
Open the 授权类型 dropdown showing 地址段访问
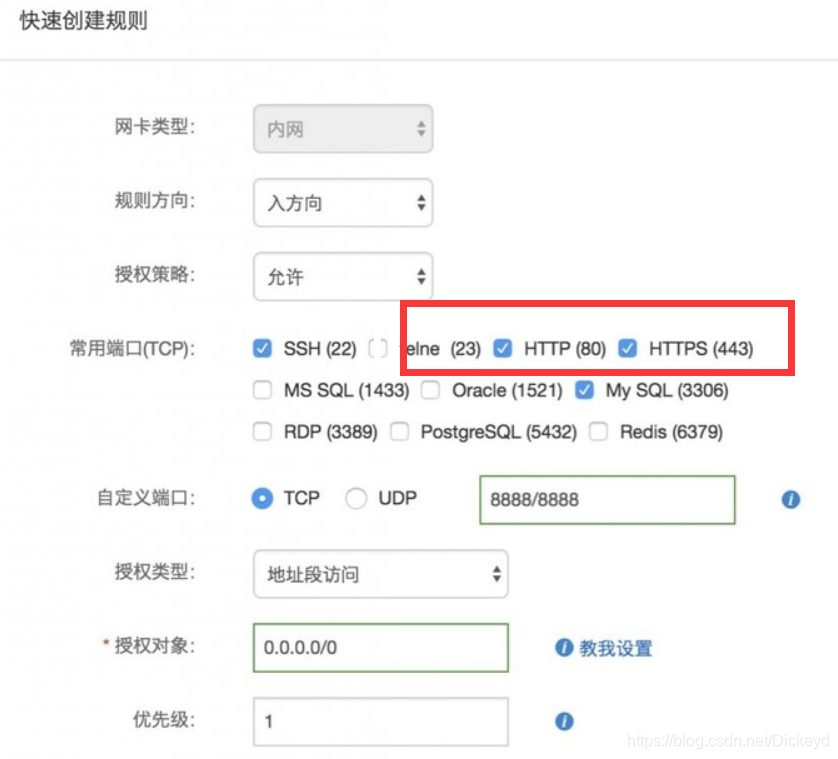pos(381,574)
